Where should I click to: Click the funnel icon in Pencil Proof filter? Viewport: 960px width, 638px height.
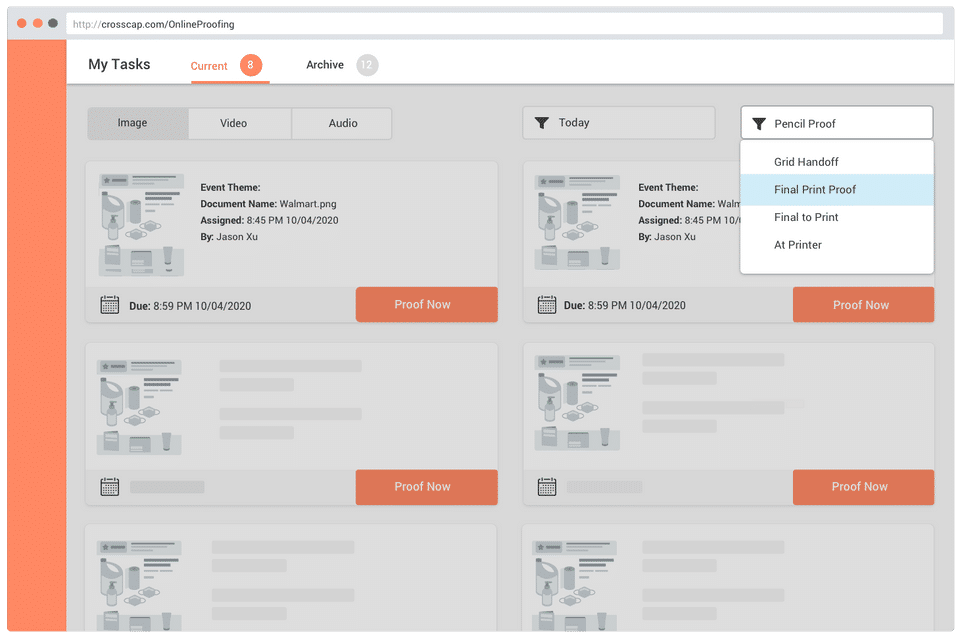(x=759, y=124)
